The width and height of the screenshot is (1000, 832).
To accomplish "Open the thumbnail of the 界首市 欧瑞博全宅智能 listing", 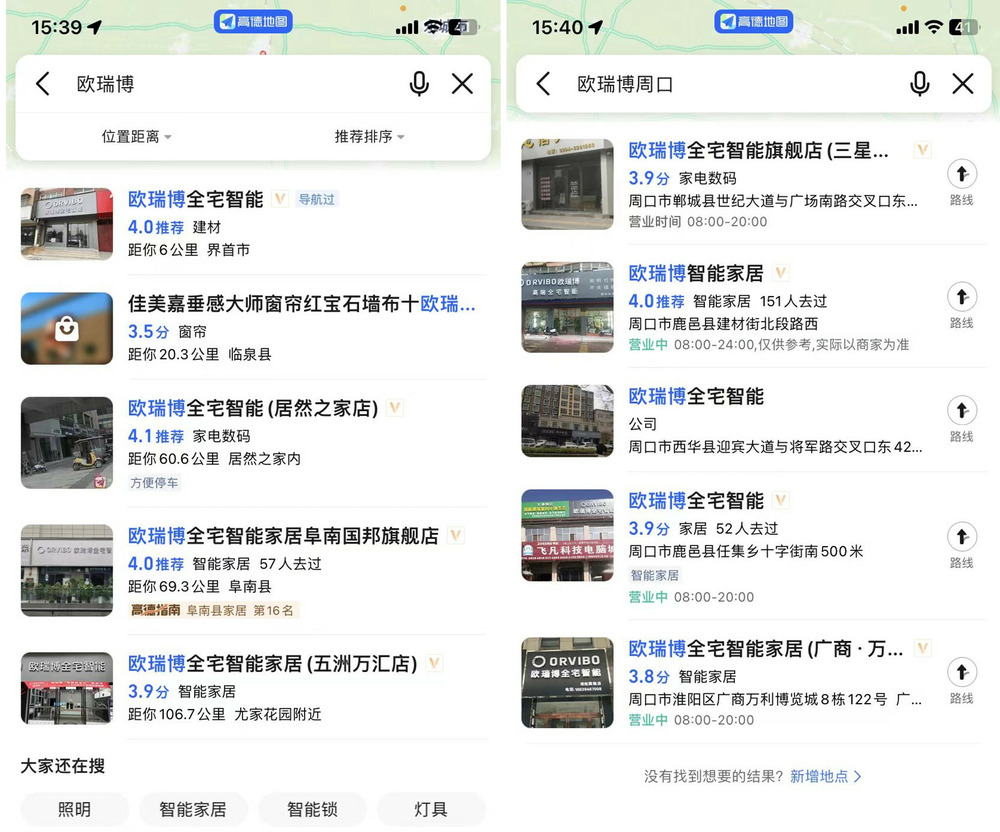I will 67,224.
